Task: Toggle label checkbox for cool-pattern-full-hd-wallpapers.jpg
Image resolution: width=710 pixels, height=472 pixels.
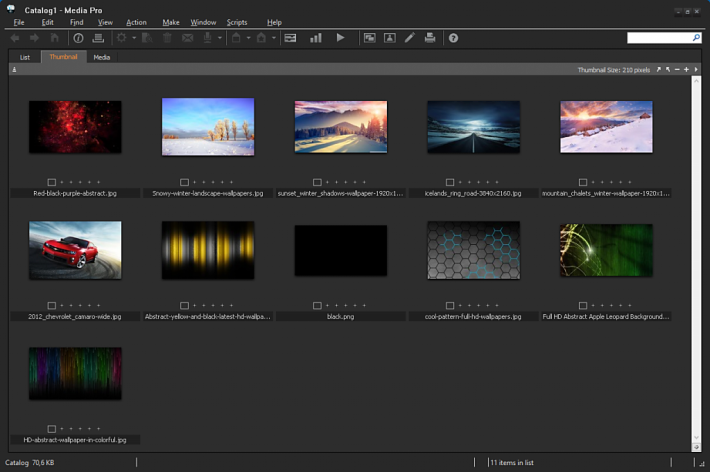Action: pos(450,305)
